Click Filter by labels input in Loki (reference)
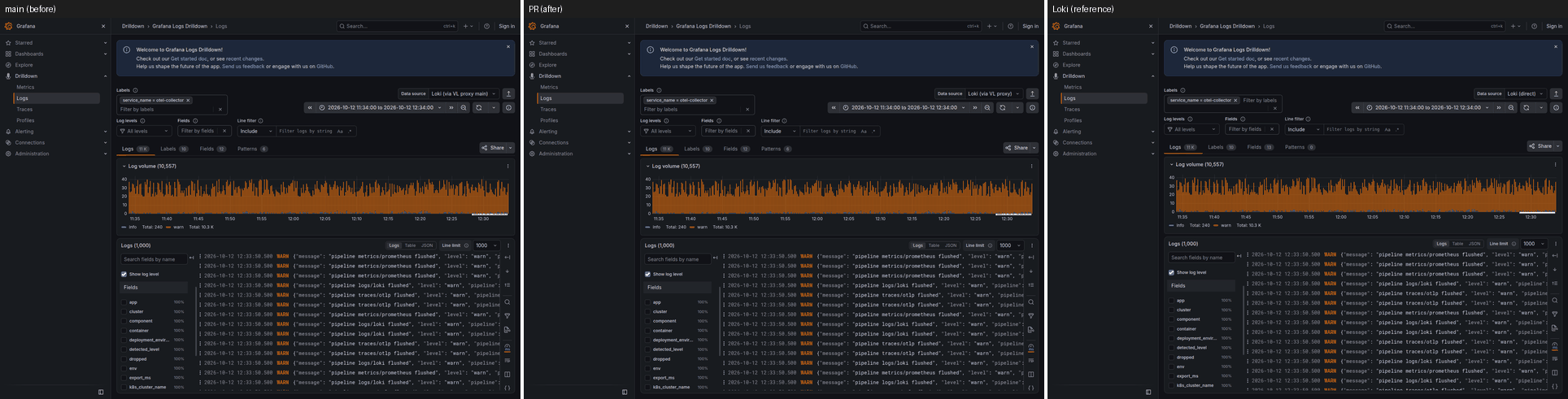1568x399 pixels. tap(1260, 100)
